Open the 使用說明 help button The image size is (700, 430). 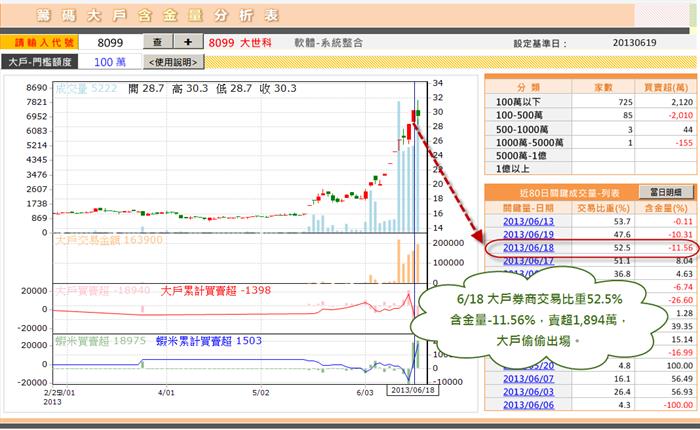click(x=173, y=62)
